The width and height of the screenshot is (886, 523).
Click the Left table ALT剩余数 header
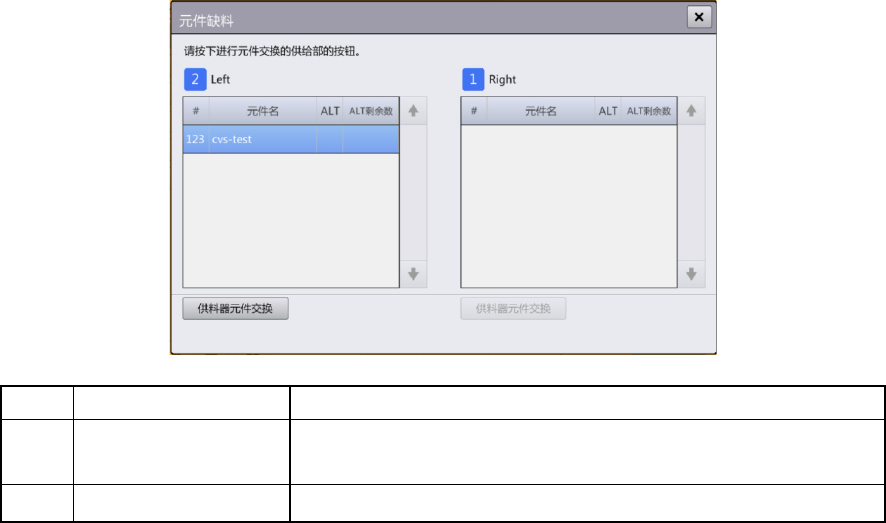pos(371,111)
